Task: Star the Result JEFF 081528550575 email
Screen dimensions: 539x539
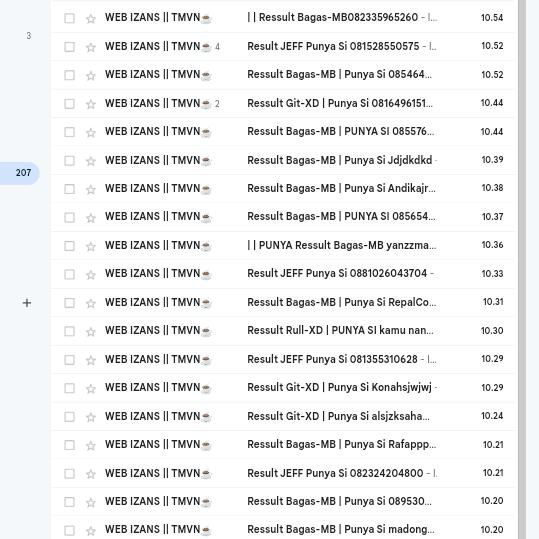Action: coord(91,47)
